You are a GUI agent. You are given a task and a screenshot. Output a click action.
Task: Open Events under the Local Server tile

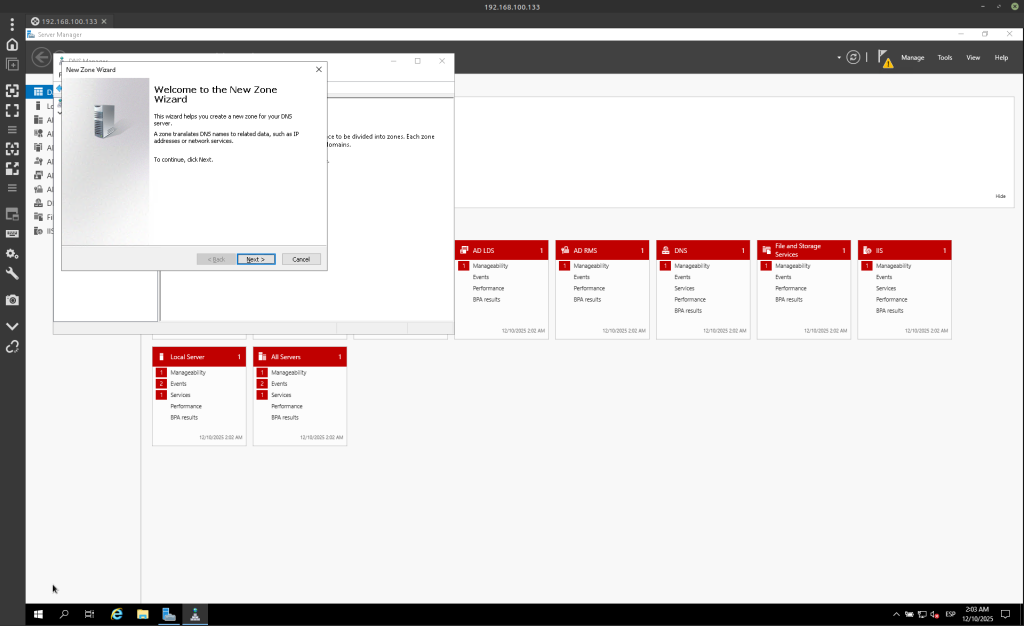pyautogui.click(x=179, y=384)
